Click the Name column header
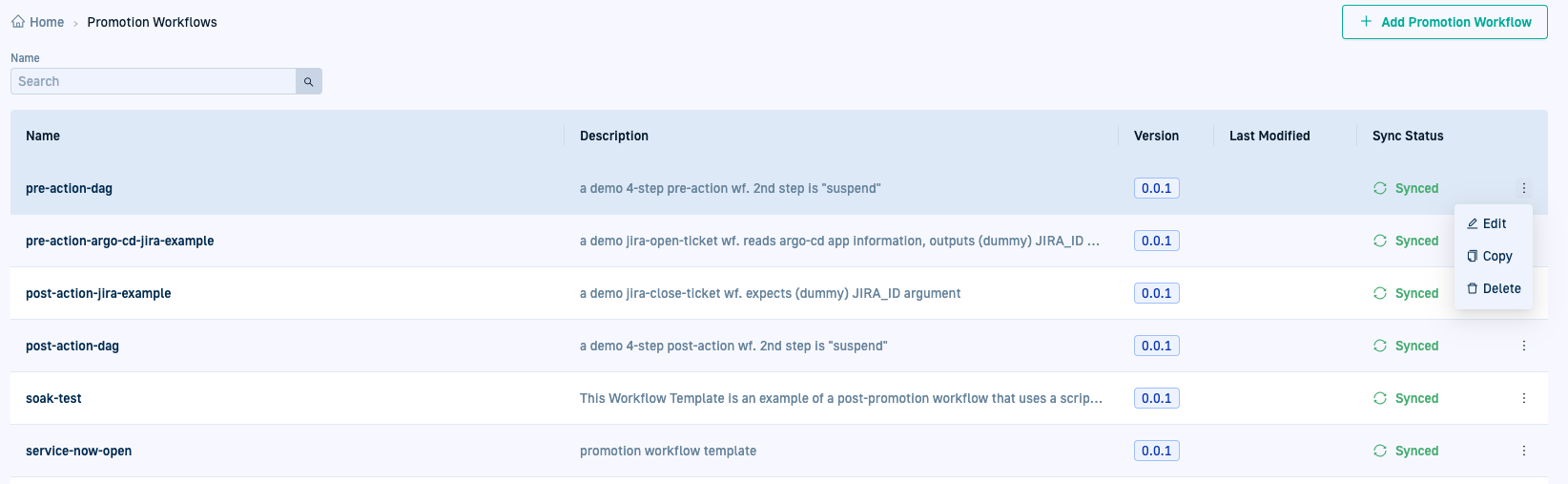This screenshot has width=1568, height=484. coord(43,136)
